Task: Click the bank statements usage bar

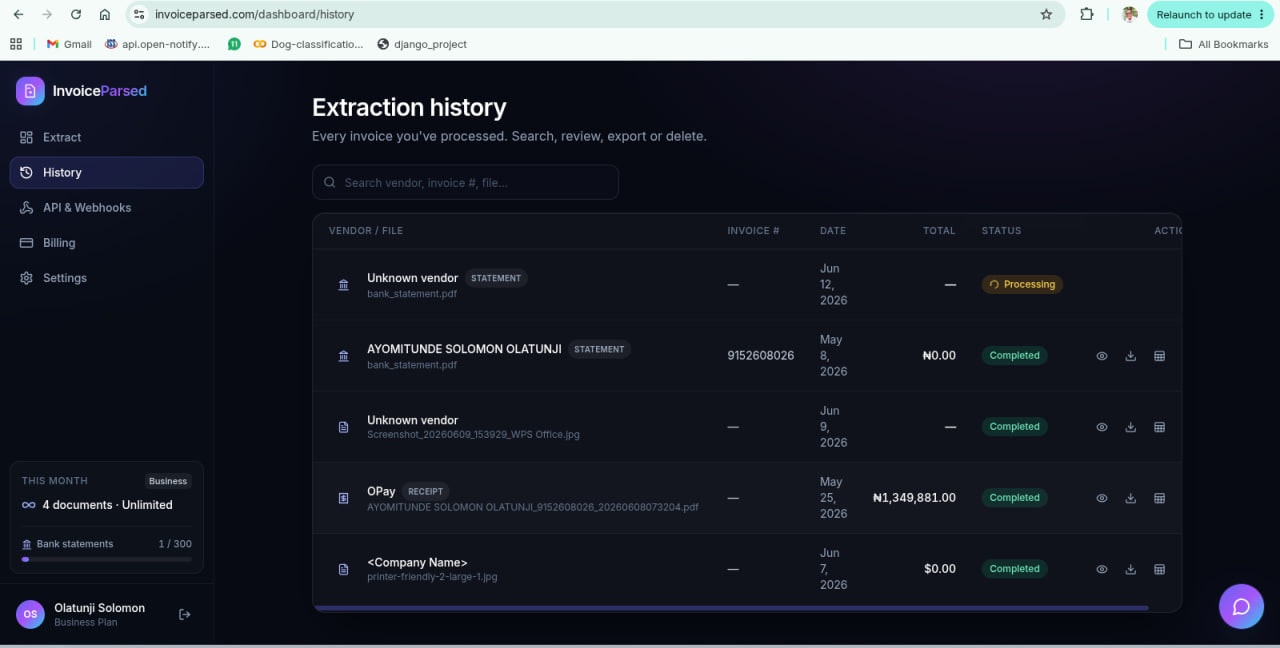Action: [106, 559]
